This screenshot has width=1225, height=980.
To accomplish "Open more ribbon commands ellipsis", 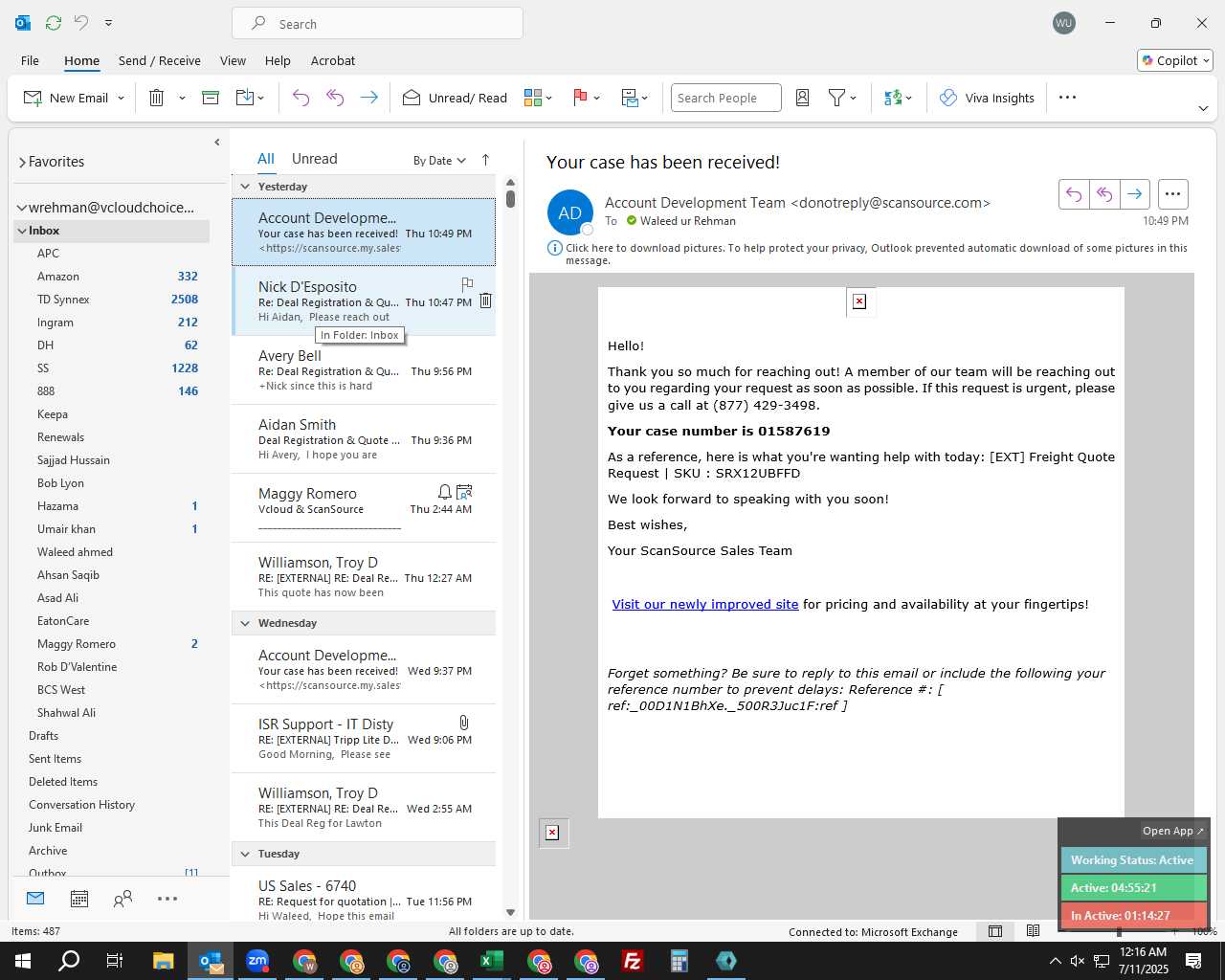I will (1068, 98).
